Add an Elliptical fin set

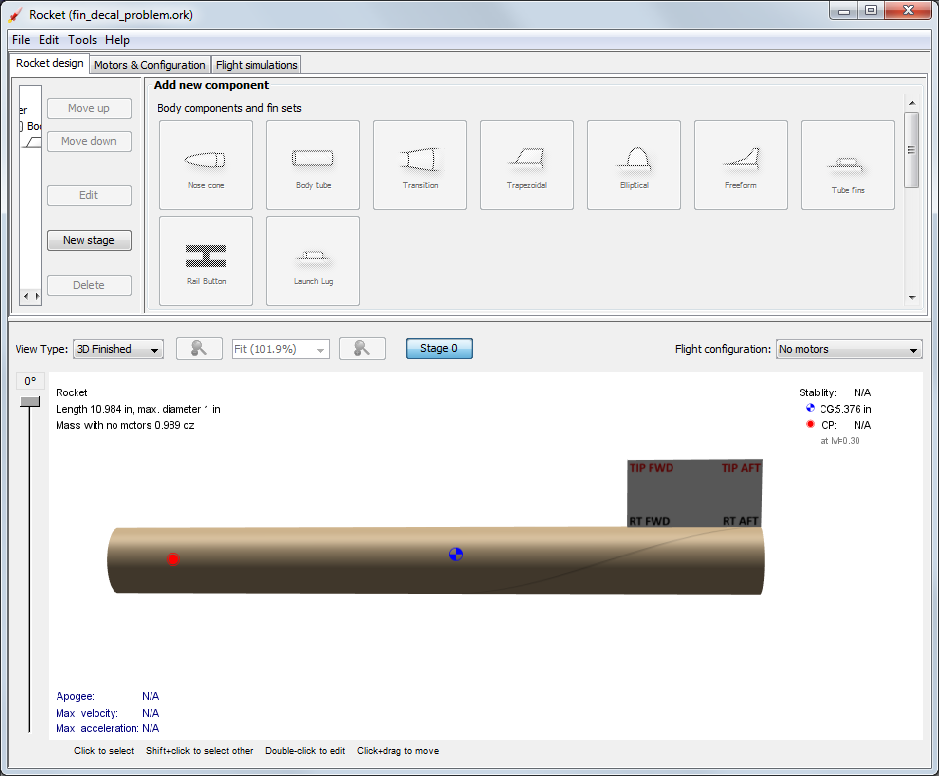point(633,164)
